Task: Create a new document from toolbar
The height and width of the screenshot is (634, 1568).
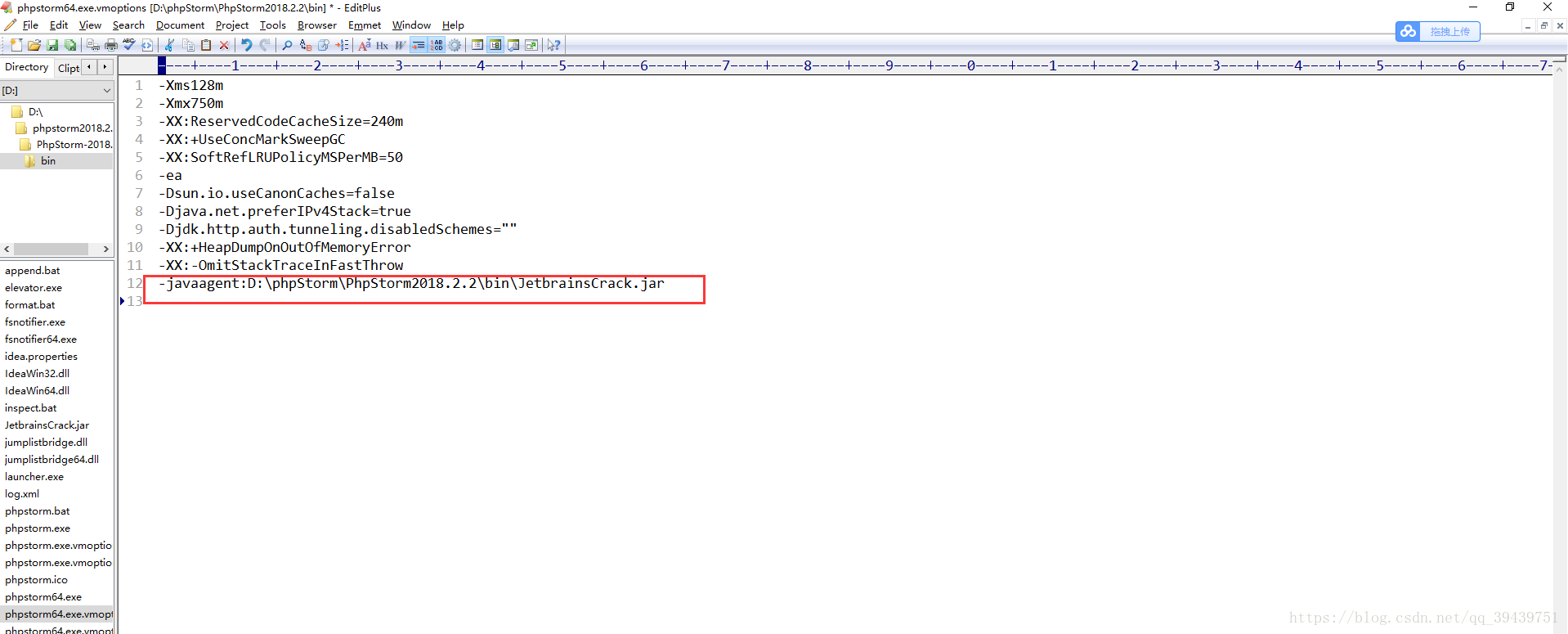Action: tap(16, 45)
